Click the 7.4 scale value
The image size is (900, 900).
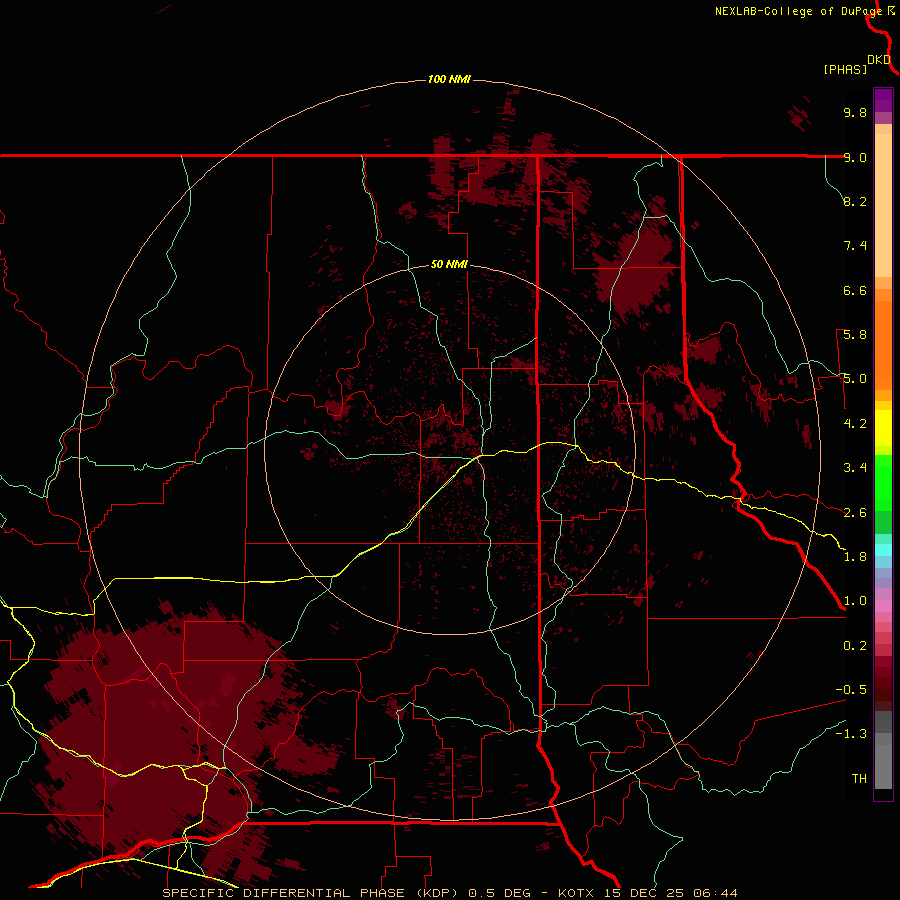pos(855,246)
